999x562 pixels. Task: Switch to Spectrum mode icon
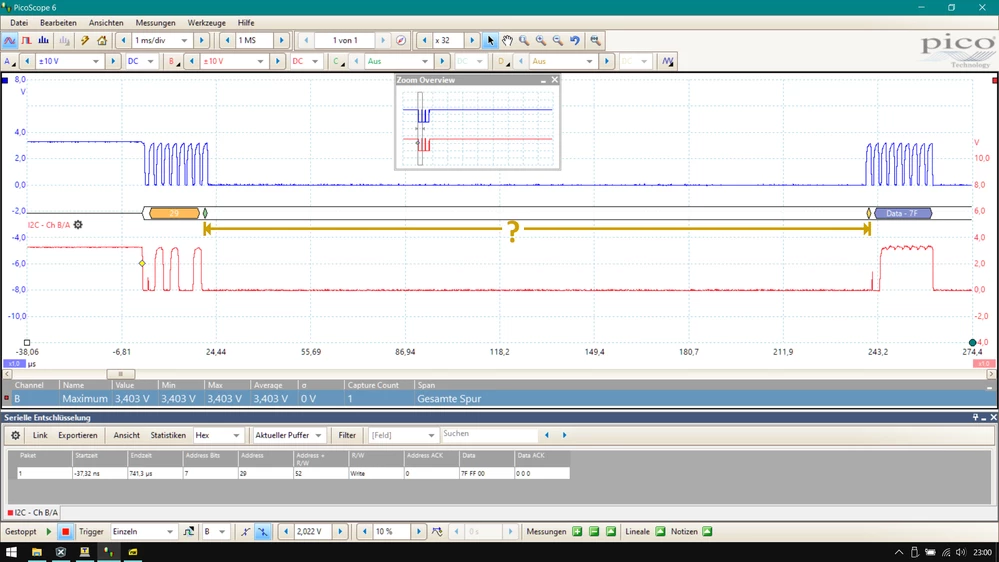[x=43, y=40]
